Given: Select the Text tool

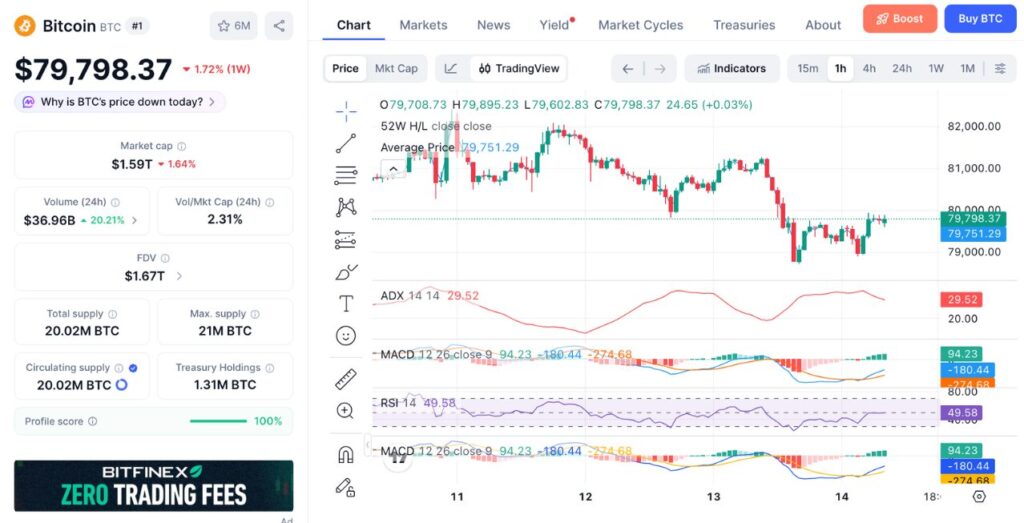Looking at the screenshot, I should tap(345, 304).
